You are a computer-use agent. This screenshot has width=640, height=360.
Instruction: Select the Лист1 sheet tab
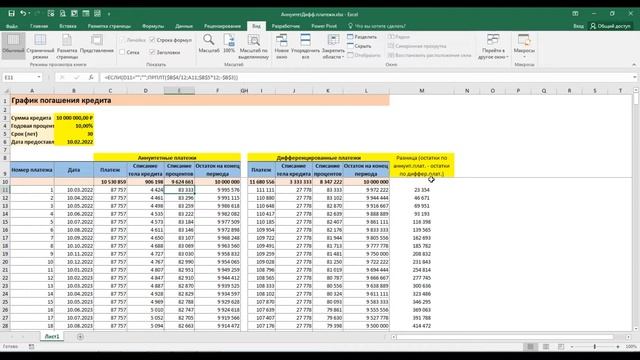[52, 336]
